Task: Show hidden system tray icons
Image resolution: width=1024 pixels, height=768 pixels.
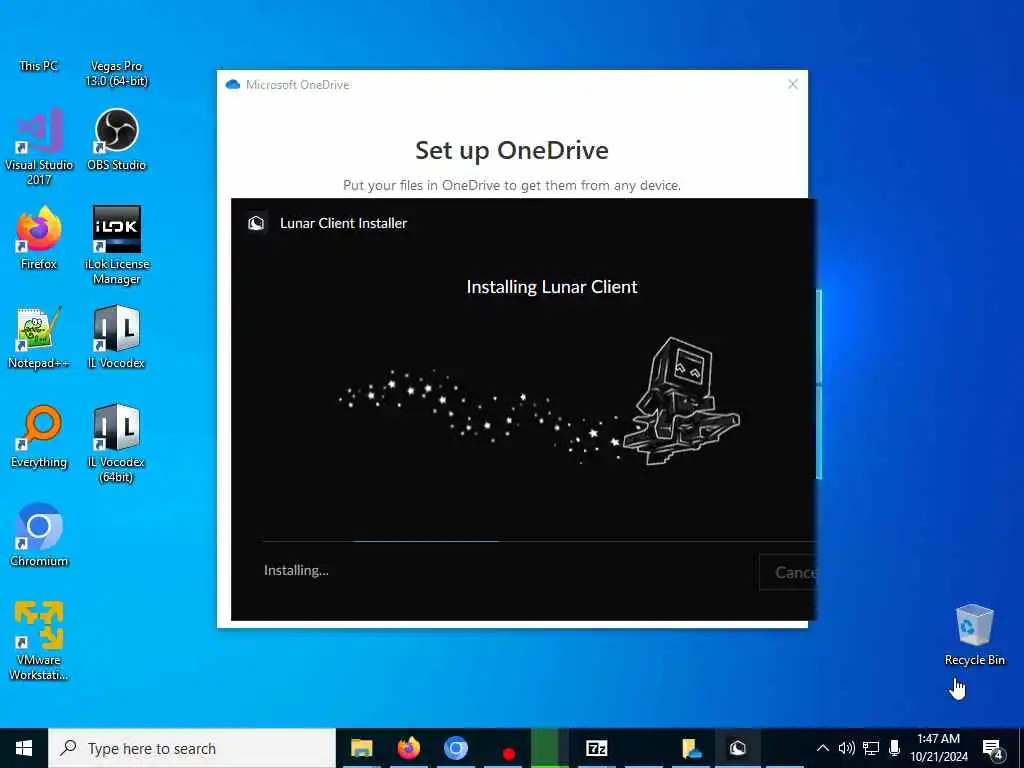Action: [823, 748]
